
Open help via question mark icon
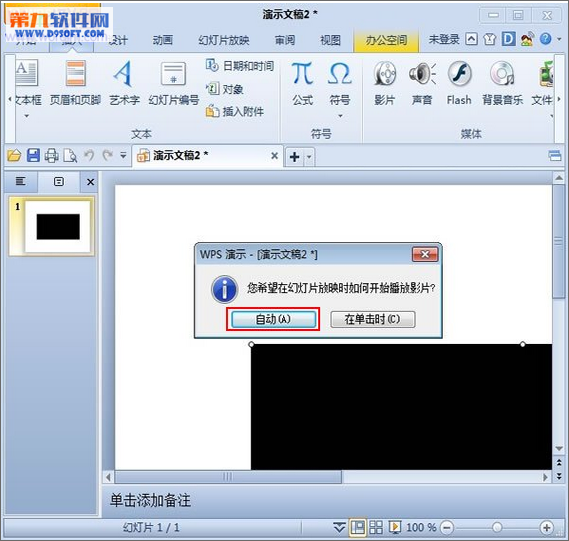point(545,39)
